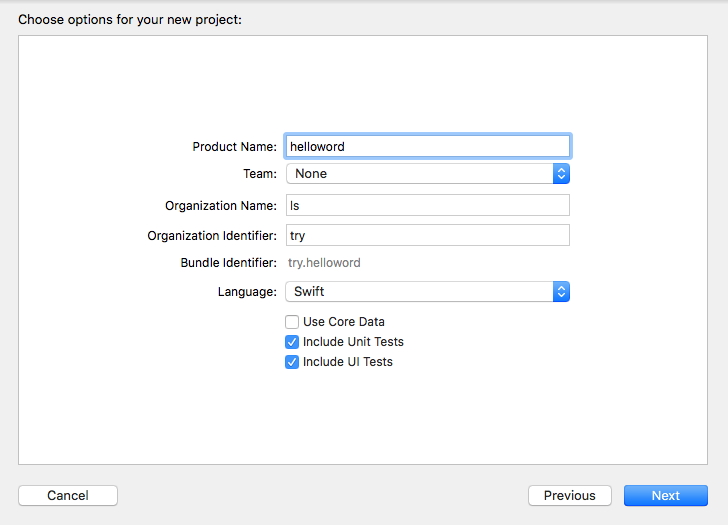Viewport: 728px width, 525px height.
Task: Go back with the Previous button
Action: pyautogui.click(x=570, y=496)
